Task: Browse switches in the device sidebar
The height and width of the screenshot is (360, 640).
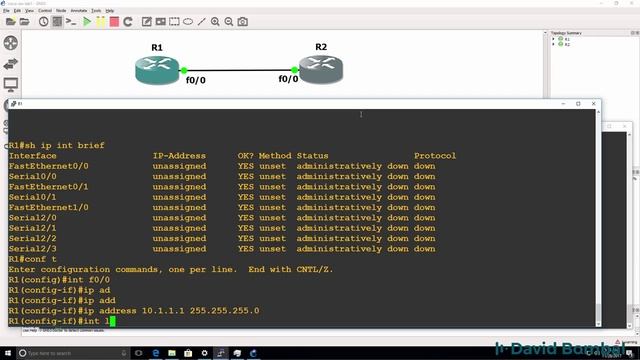Action: pyautogui.click(x=11, y=64)
